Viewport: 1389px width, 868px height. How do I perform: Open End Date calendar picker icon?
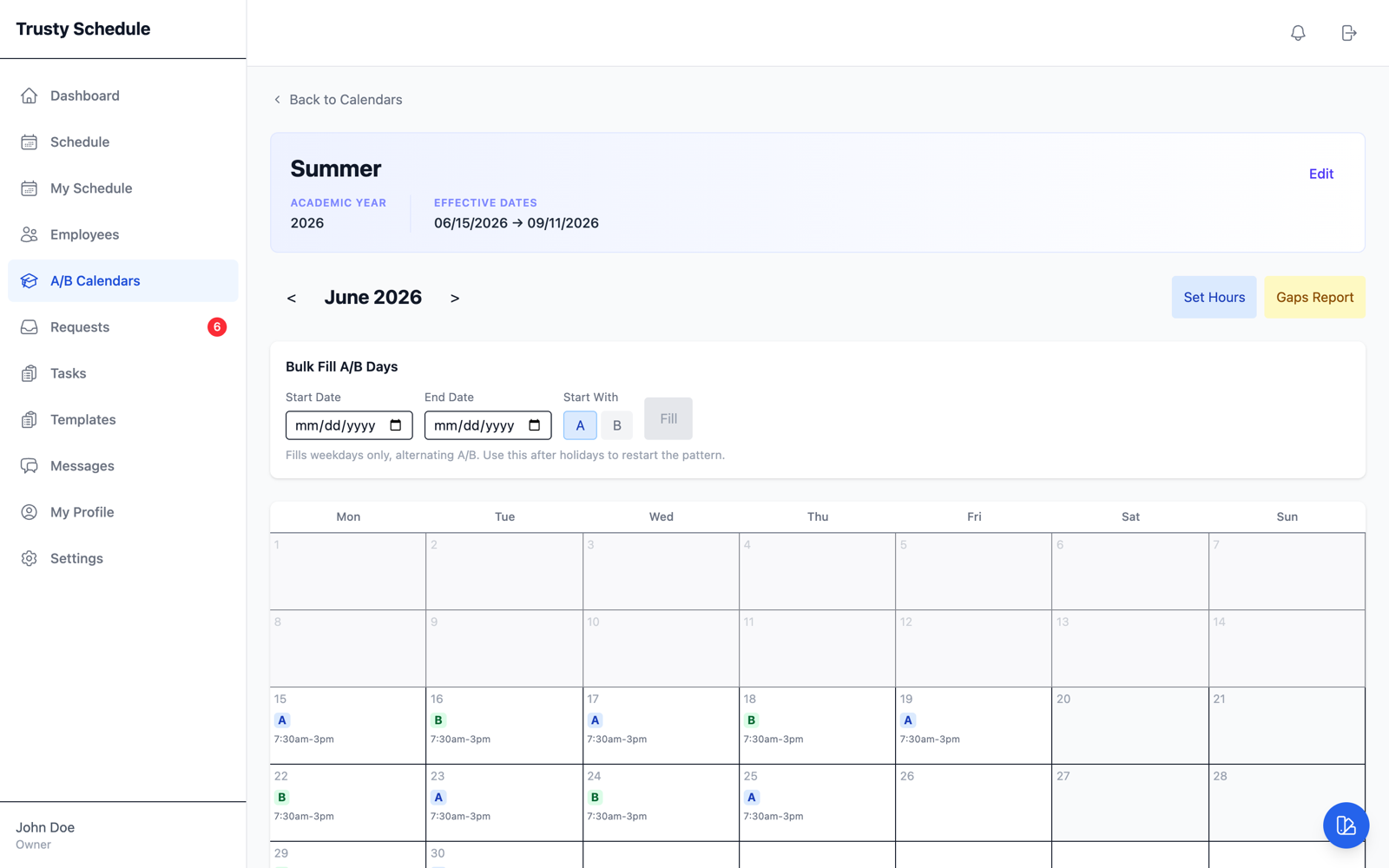click(x=535, y=425)
